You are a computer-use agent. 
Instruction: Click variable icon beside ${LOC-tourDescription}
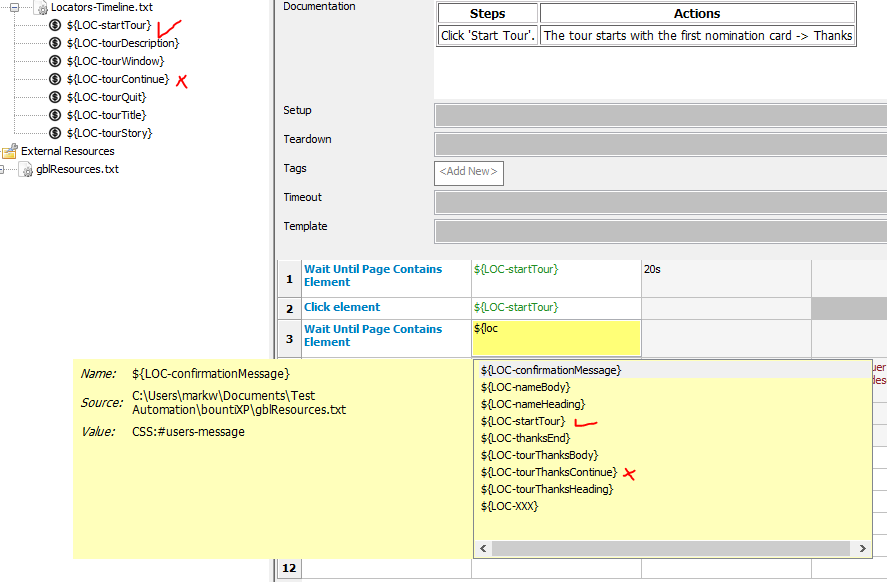tap(55, 43)
